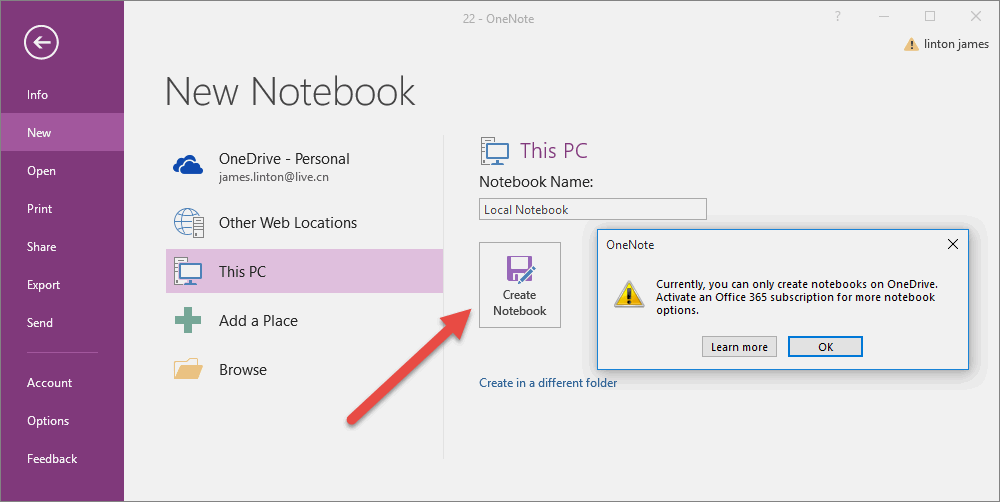Open the Browse folder icon
Screen dimensions: 1000x502
click(189, 370)
